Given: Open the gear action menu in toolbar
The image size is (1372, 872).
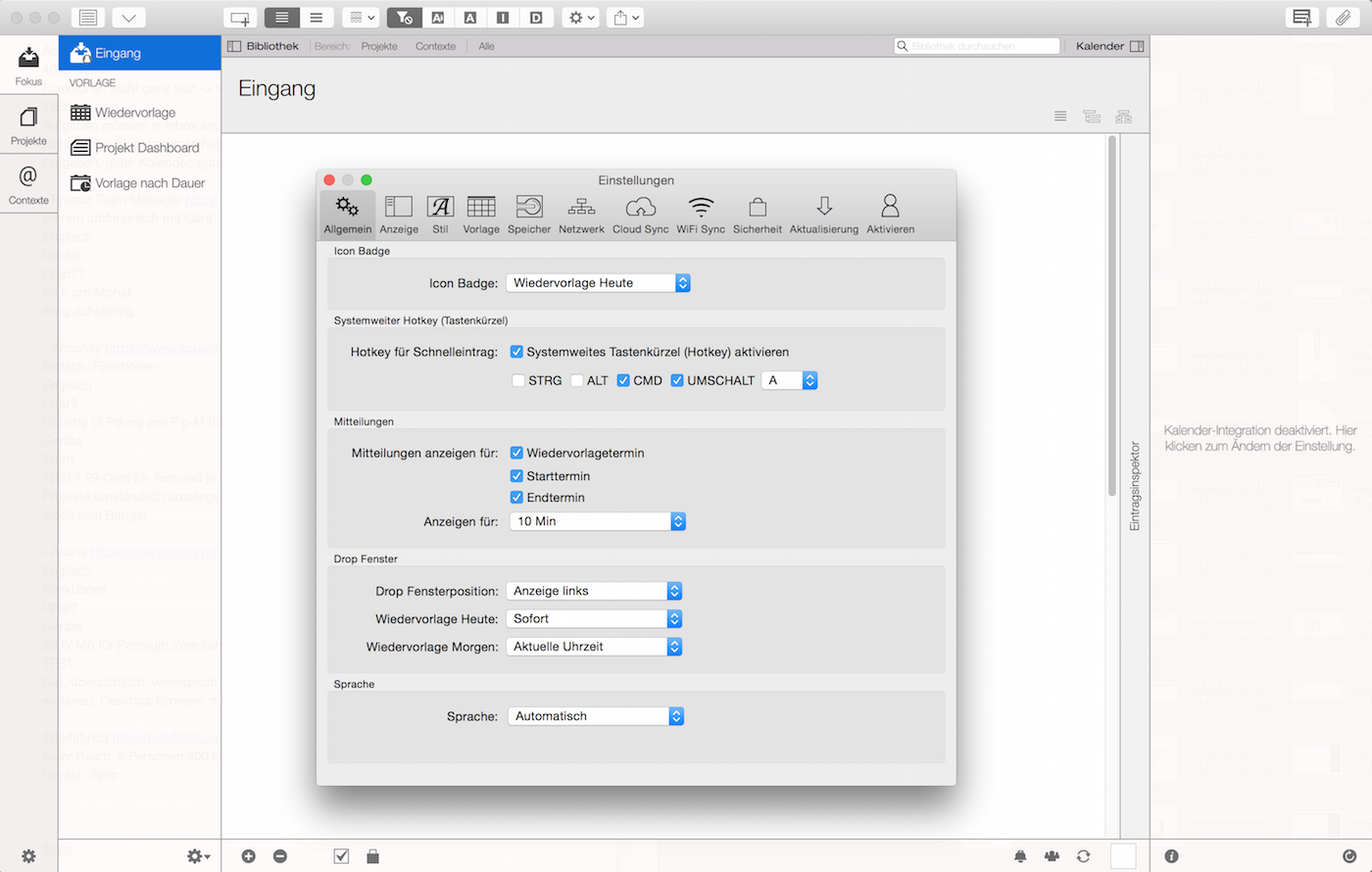Looking at the screenshot, I should coord(580,18).
